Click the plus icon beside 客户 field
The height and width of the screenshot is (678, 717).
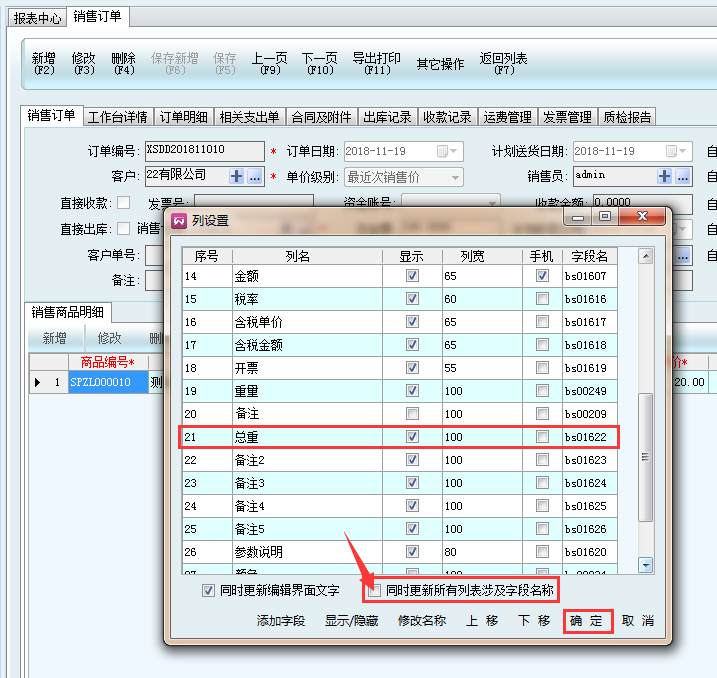pyautogui.click(x=237, y=176)
